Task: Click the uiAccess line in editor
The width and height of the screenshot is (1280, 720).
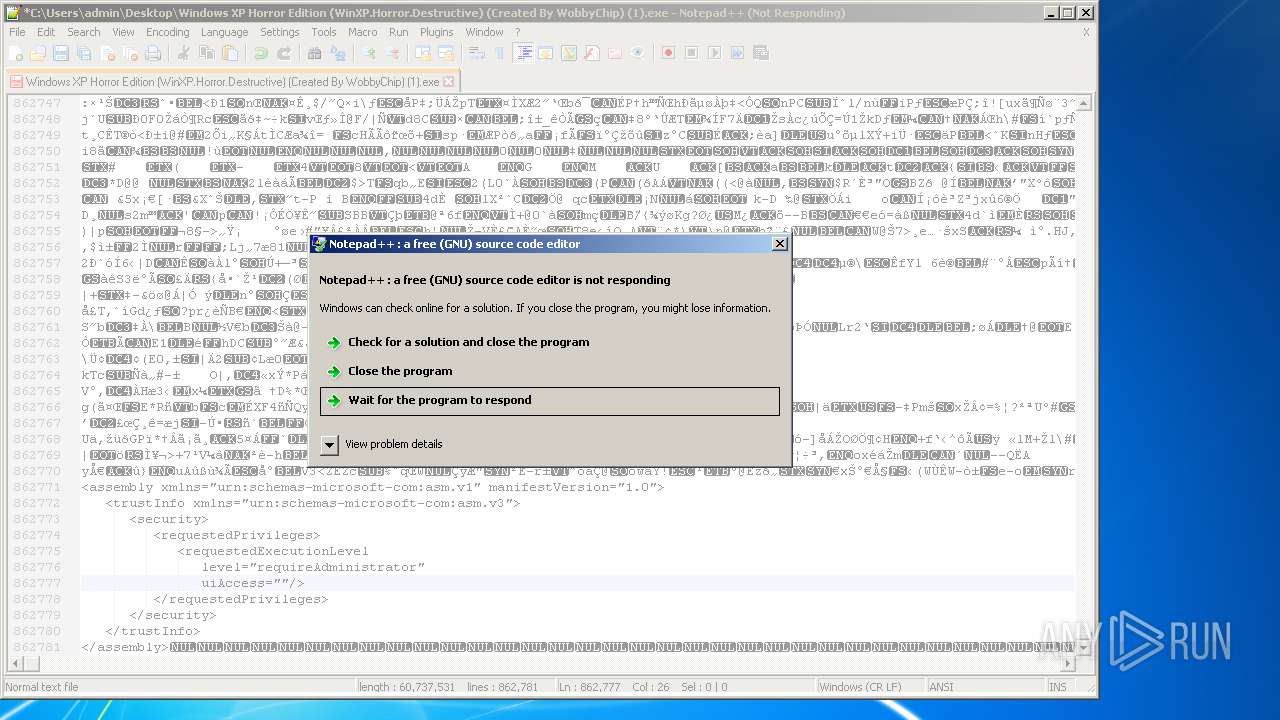Action: pos(252,583)
